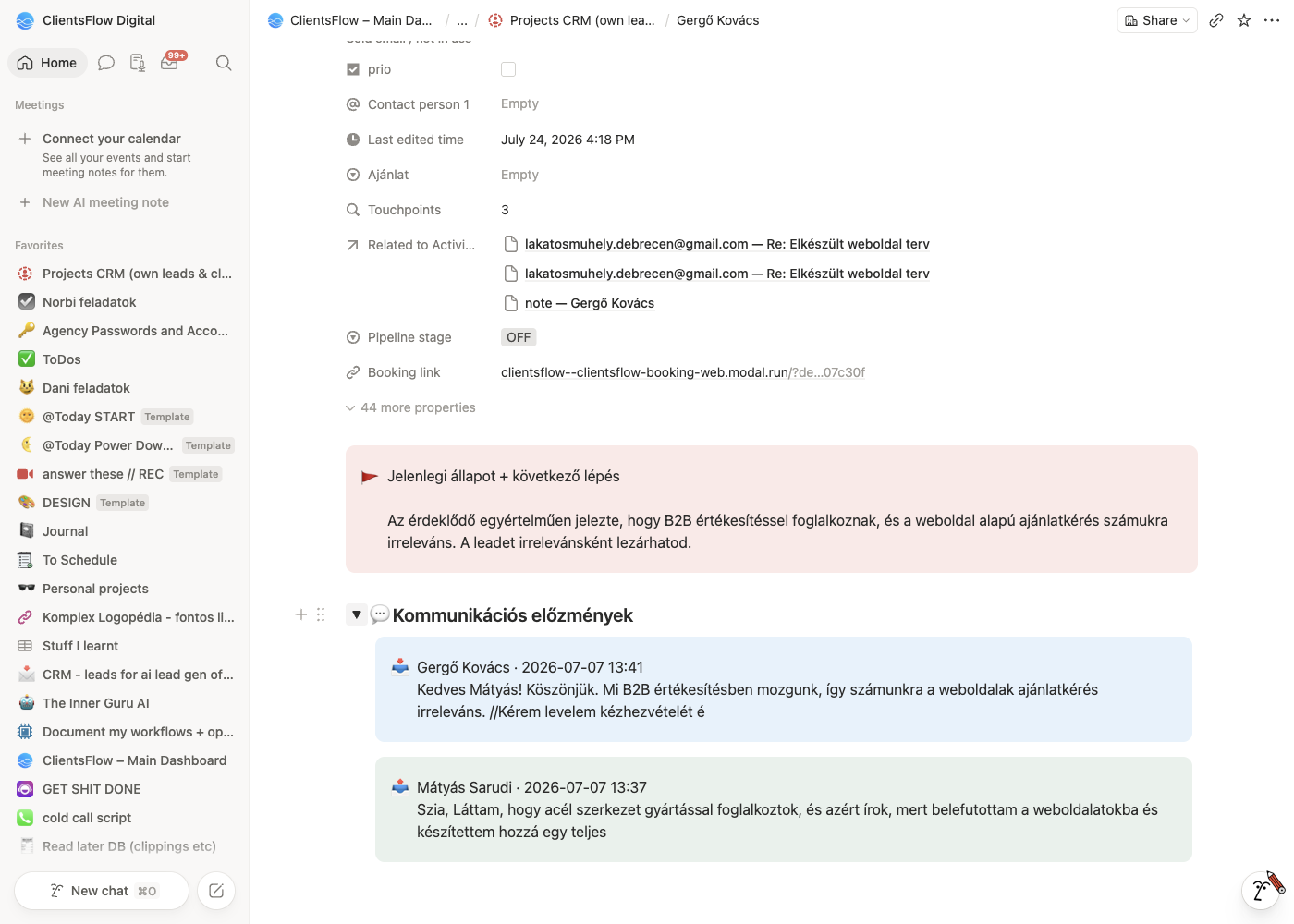This screenshot has height=924, width=1294.
Task: Click the copy link icon next to Share
Action: click(x=1216, y=20)
